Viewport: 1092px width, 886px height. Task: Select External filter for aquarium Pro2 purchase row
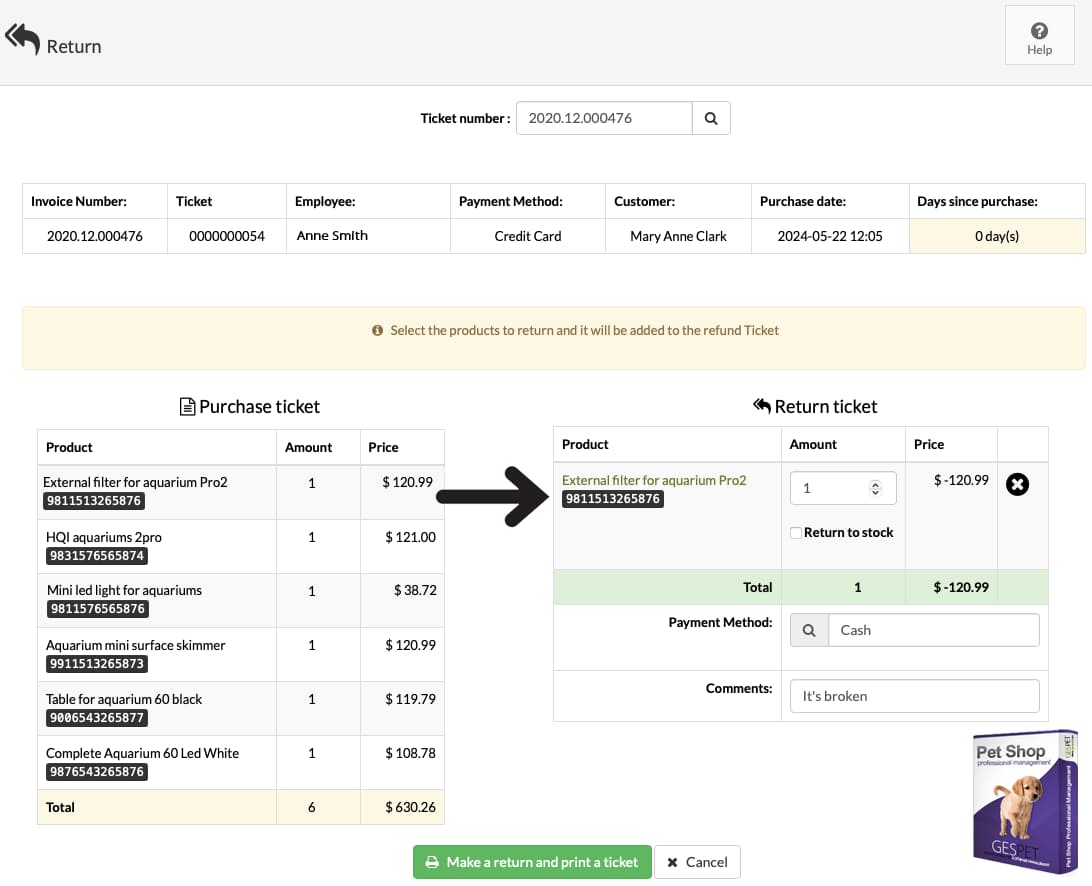pos(240,492)
